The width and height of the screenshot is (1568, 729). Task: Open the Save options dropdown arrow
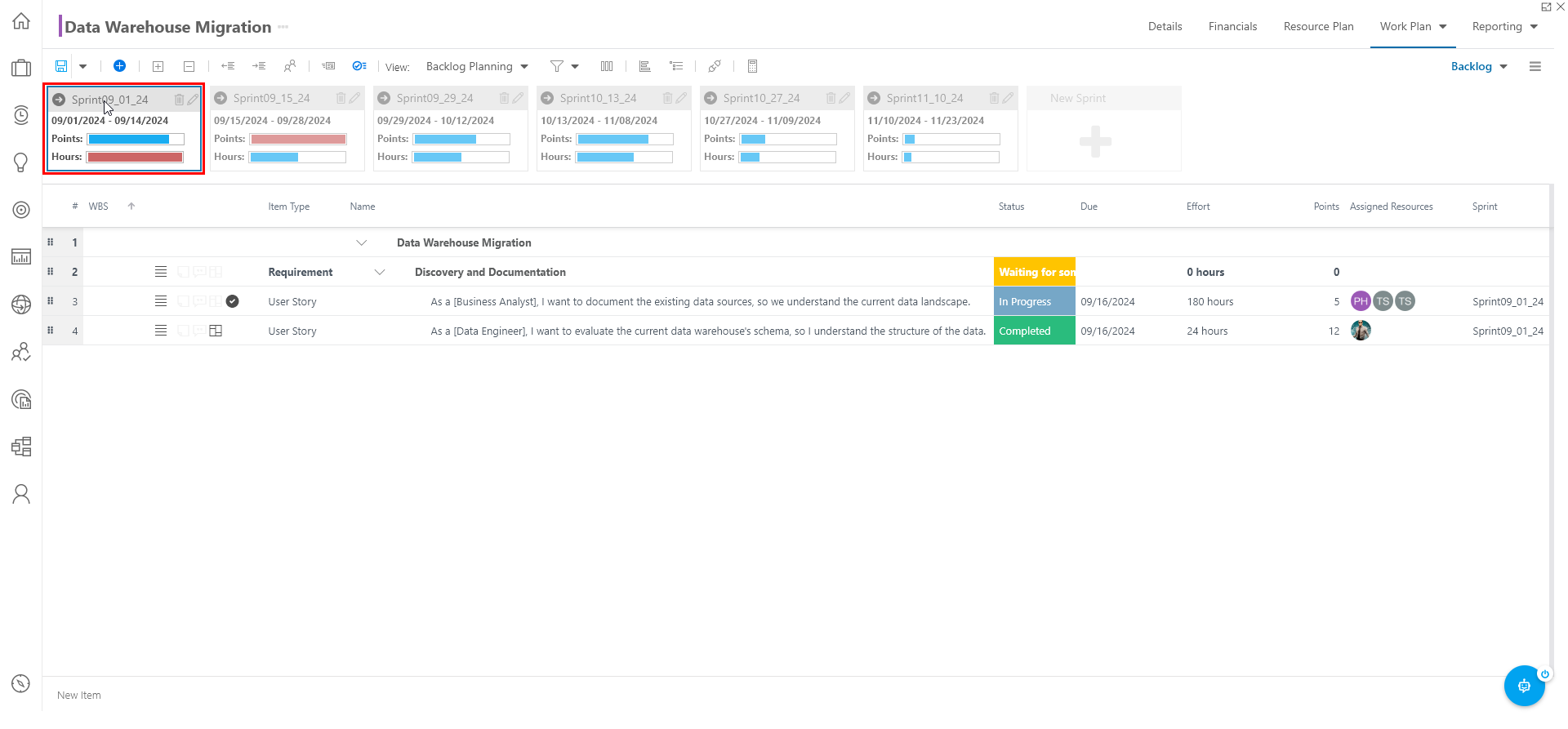coord(82,67)
